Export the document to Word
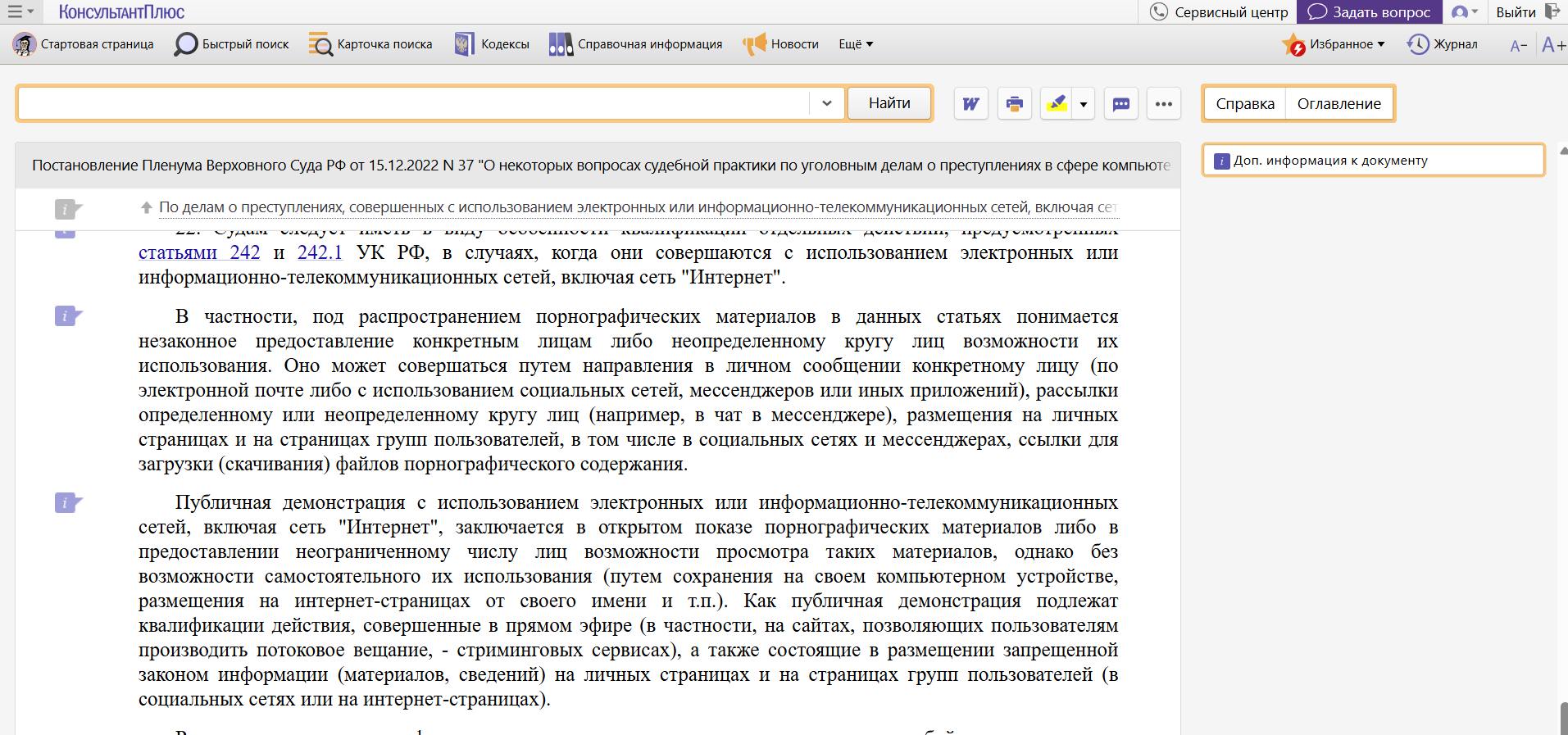The height and width of the screenshot is (735, 1568). [x=971, y=104]
